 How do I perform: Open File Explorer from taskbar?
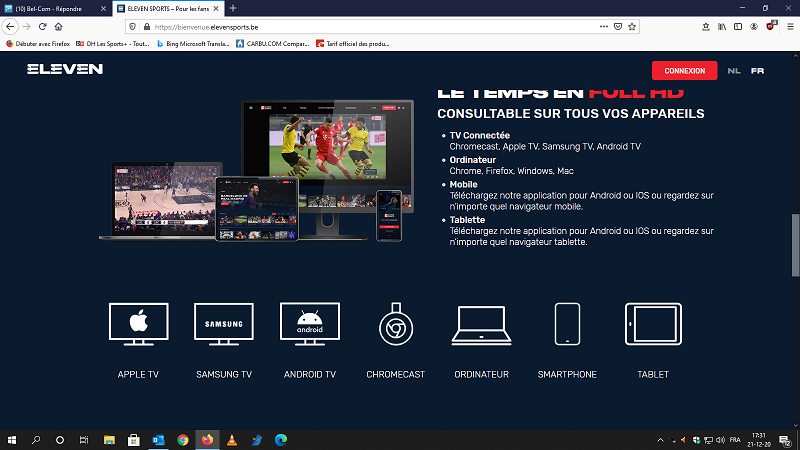[109, 440]
